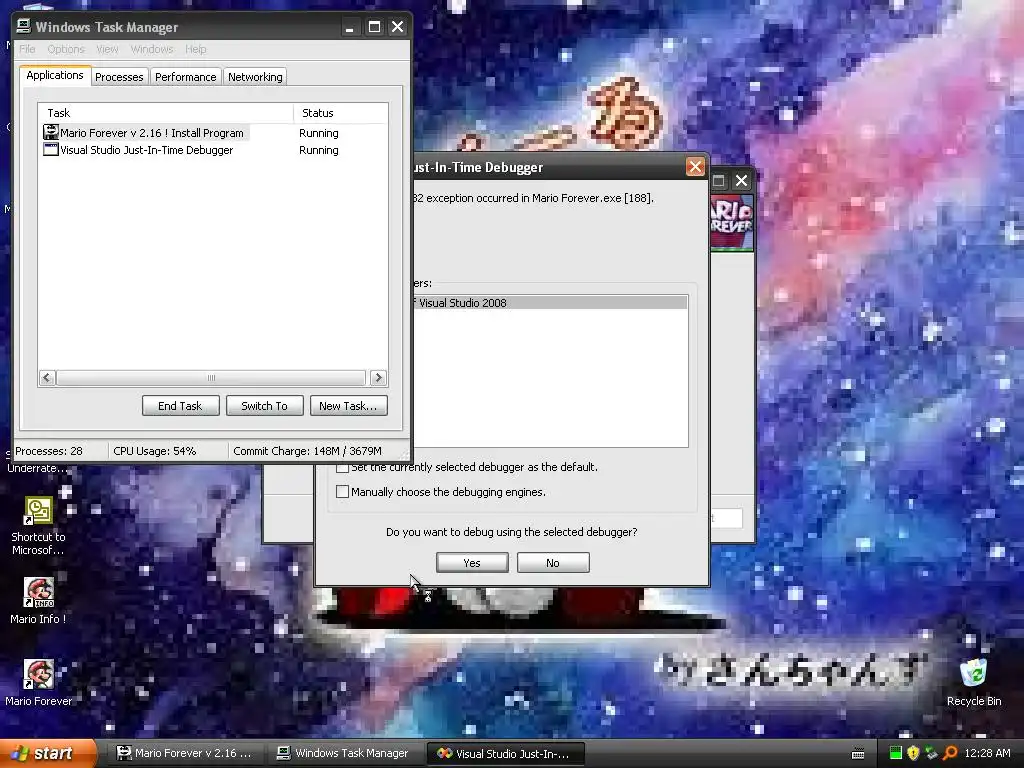
Task: Maximize the Mario Forever installer window
Action: [718, 181]
